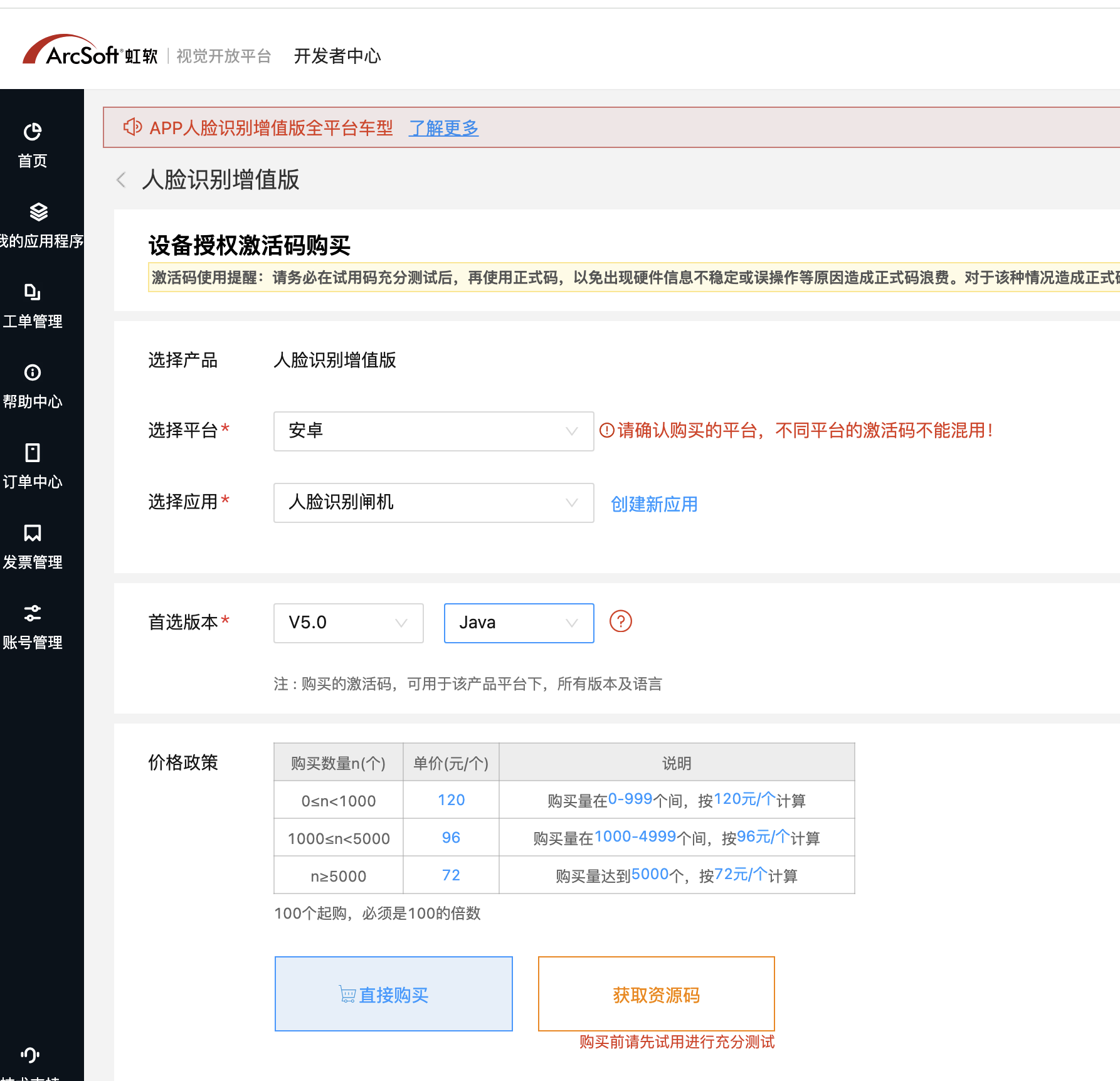This screenshot has height=1081, width=1120.
Task: Open the 了解更多 link in banner
Action: (443, 128)
